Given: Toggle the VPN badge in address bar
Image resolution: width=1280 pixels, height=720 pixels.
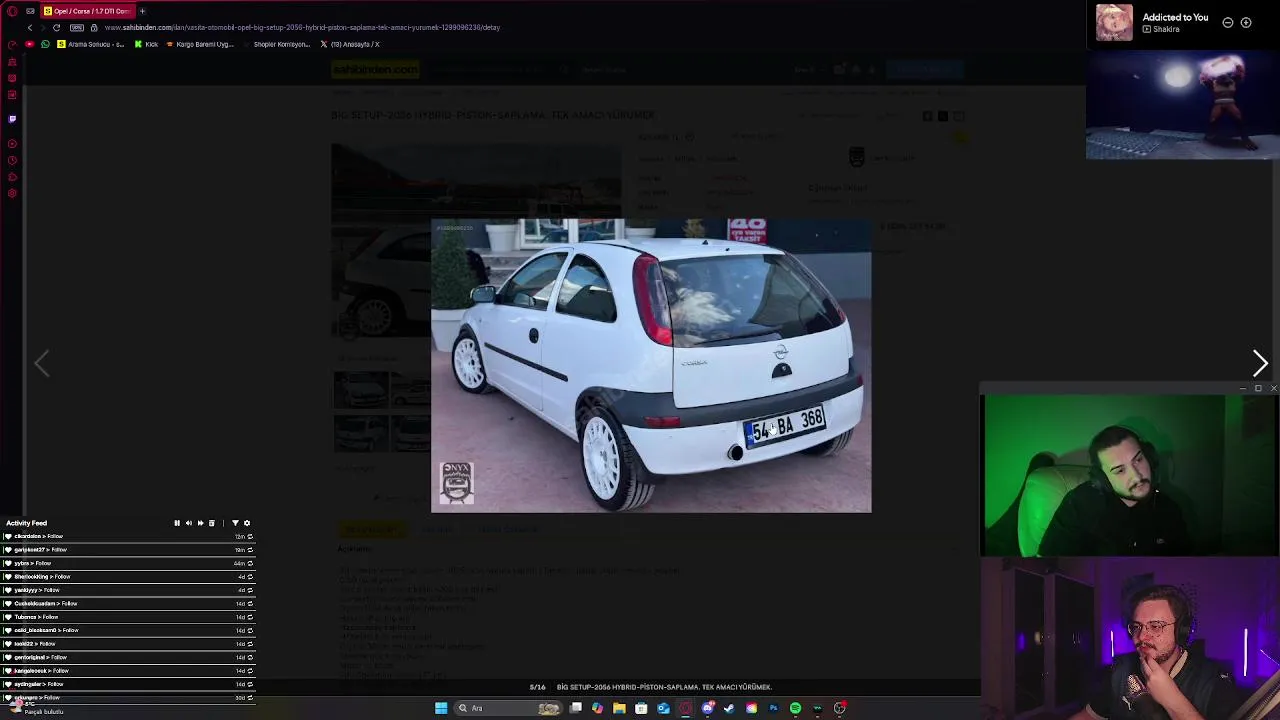Looking at the screenshot, I should [77, 27].
